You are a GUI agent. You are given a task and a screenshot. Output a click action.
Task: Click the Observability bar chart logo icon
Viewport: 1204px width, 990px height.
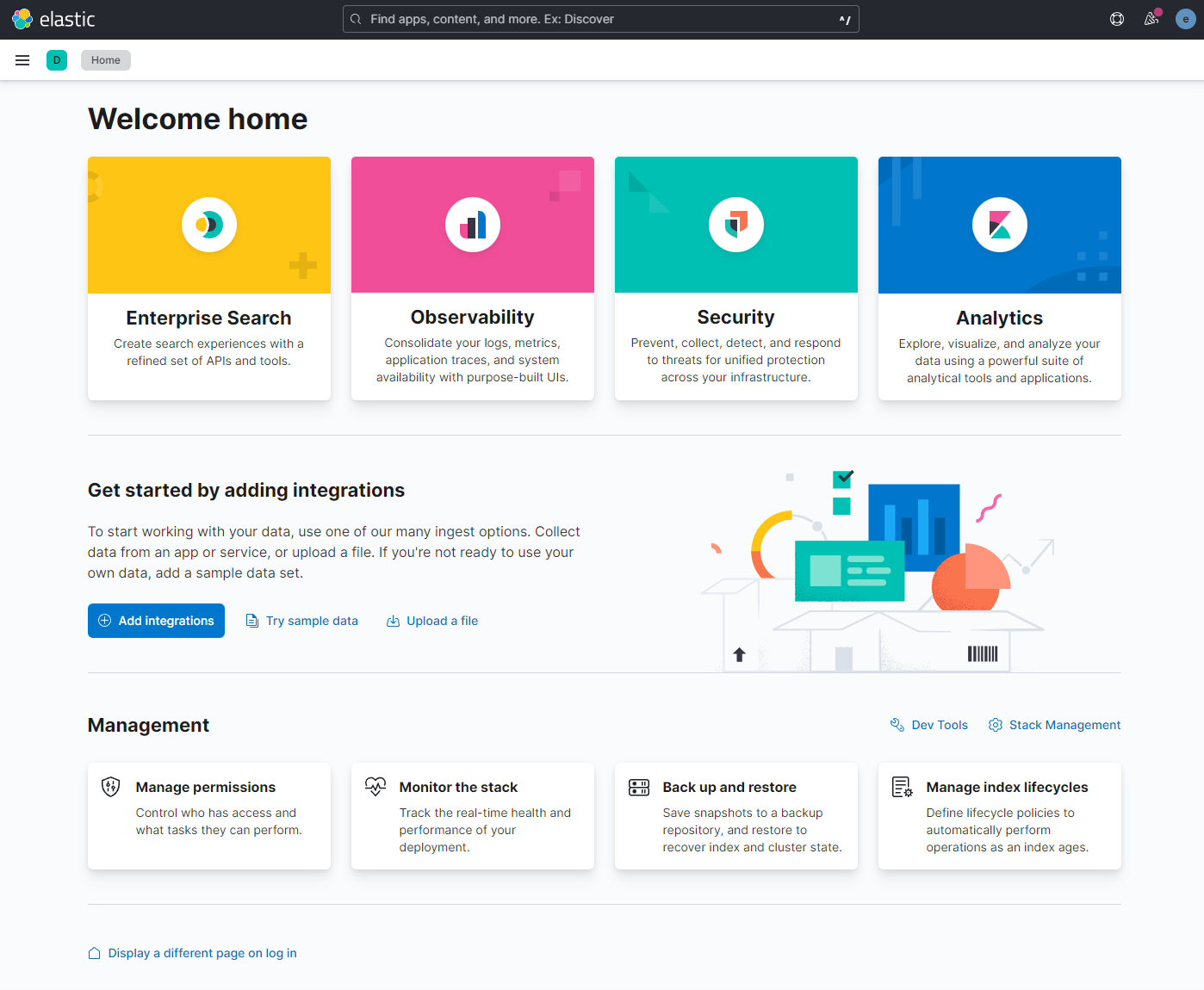click(x=473, y=225)
